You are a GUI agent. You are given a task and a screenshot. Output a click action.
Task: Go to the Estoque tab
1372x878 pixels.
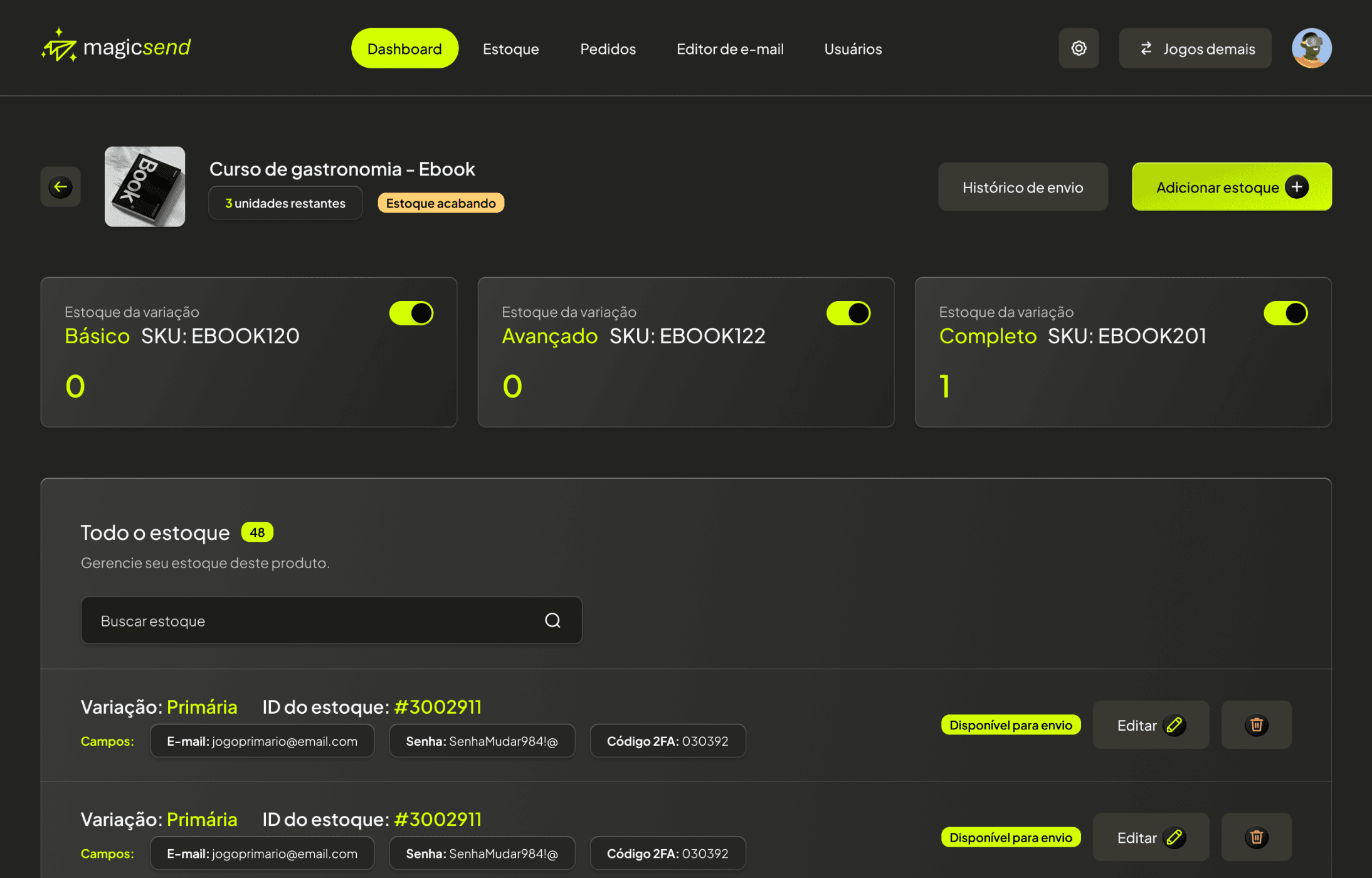(510, 49)
